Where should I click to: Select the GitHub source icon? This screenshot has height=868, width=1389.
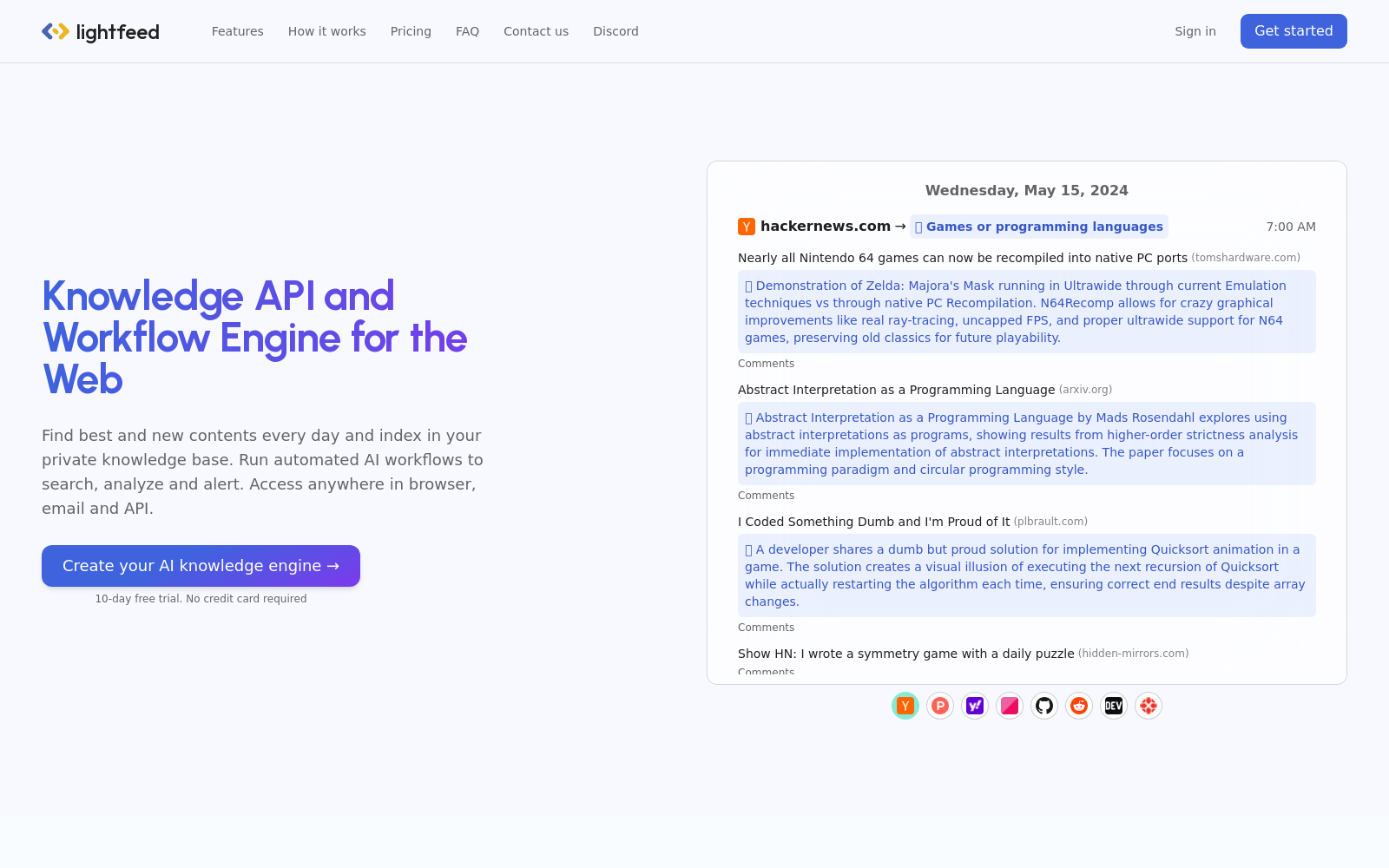click(x=1043, y=706)
